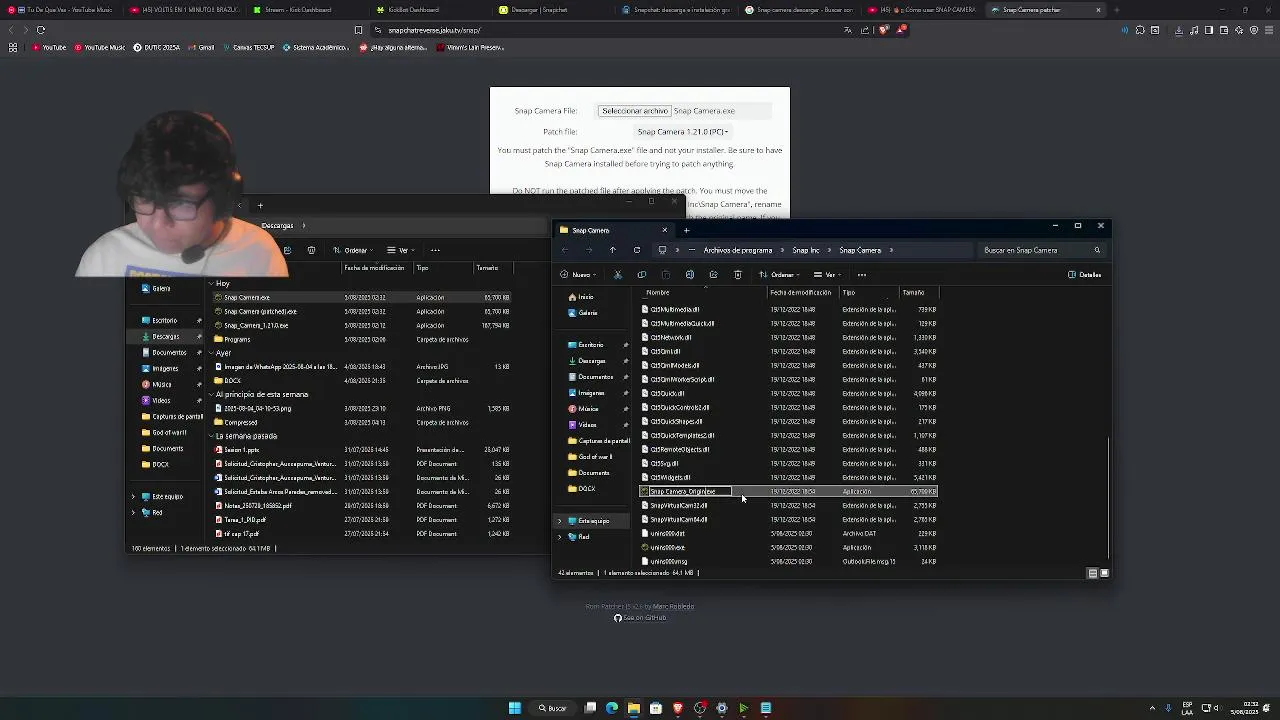Select Escritorio in Descargas window sidebar
The image size is (1280, 720).
(x=165, y=321)
